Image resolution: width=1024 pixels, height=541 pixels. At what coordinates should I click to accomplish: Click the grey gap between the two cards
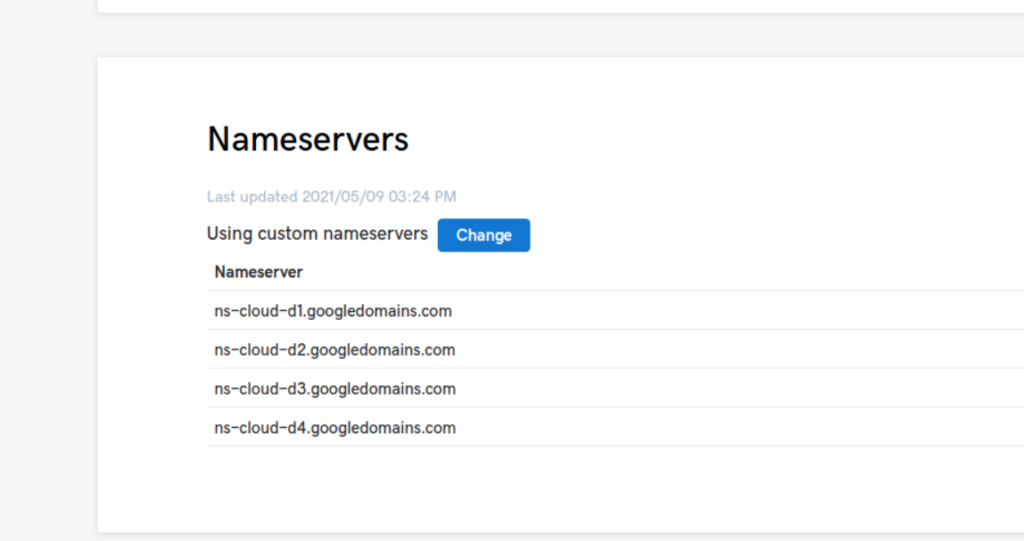[560, 35]
